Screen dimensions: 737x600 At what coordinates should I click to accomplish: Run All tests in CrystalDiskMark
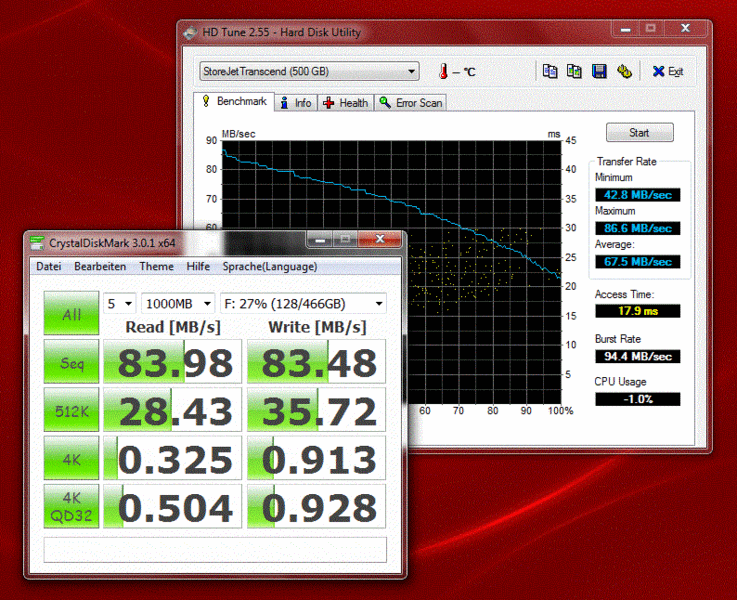(x=71, y=313)
